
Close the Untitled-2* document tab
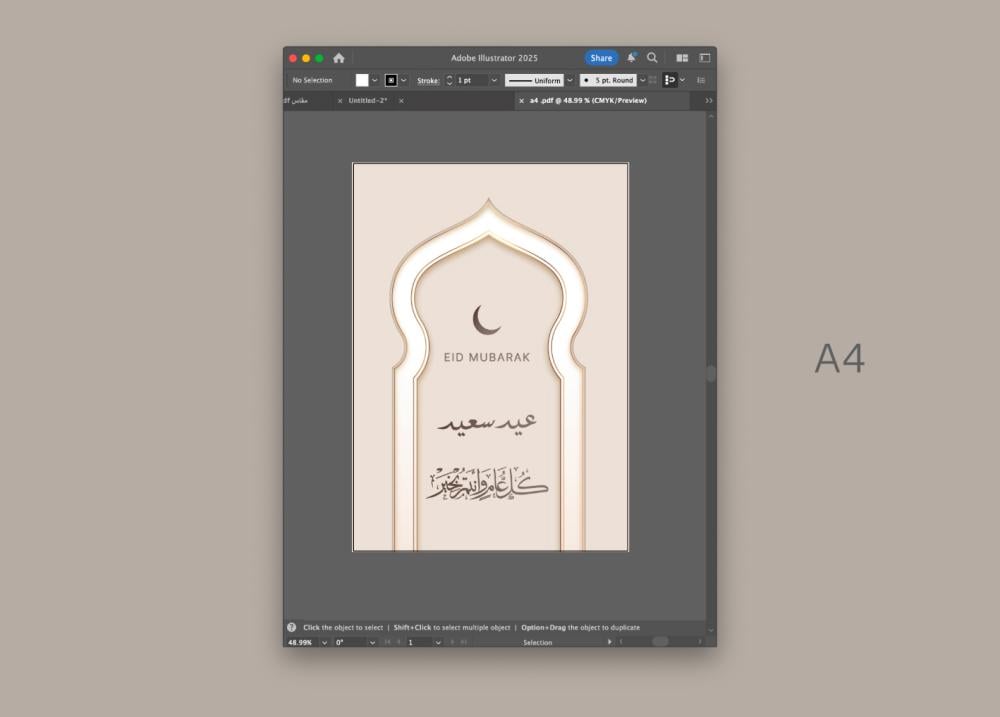(x=340, y=101)
